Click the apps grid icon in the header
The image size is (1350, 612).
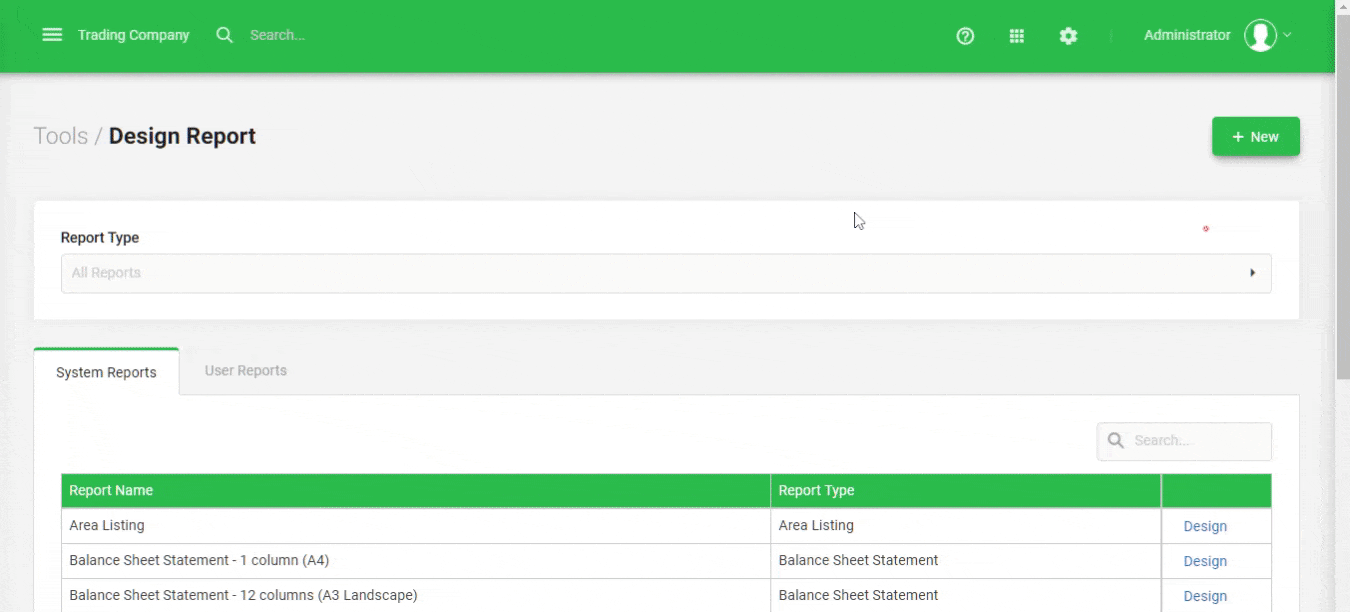pyautogui.click(x=1016, y=36)
